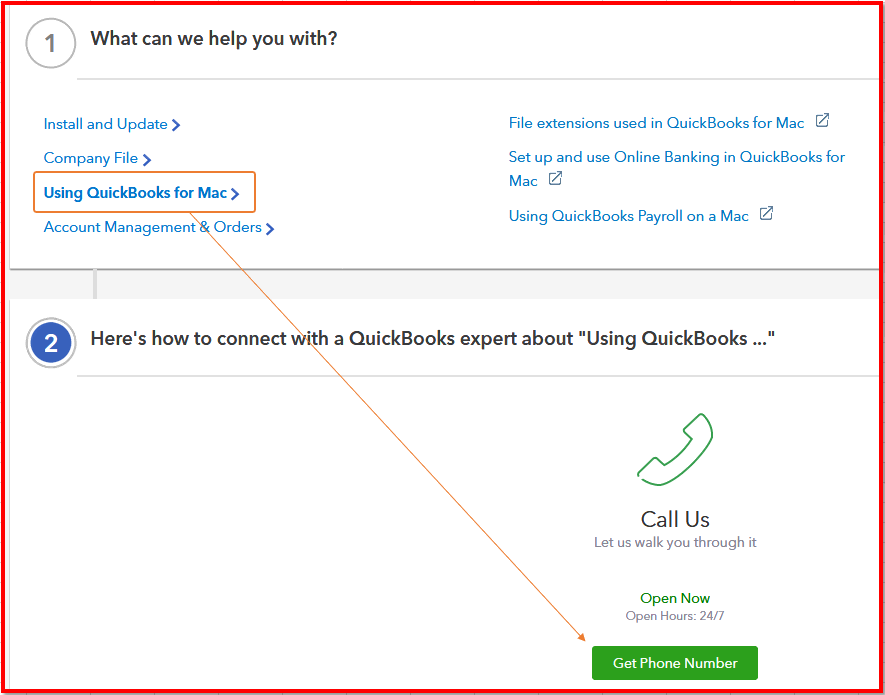The image size is (885, 695).
Task: Open Account Management & Orders topic
Action: [152, 227]
